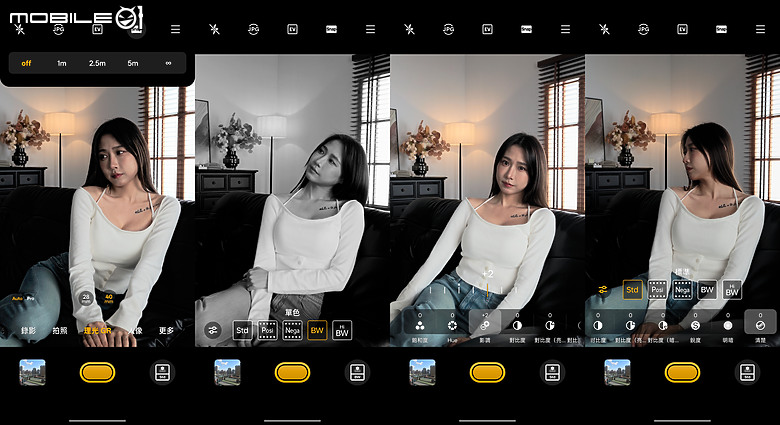Tap yellow shutter button in snap-distance screen
The image size is (780, 425).
point(98,372)
